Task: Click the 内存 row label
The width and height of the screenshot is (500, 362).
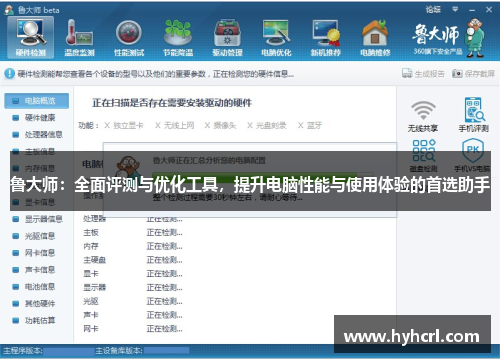Action: click(x=91, y=246)
